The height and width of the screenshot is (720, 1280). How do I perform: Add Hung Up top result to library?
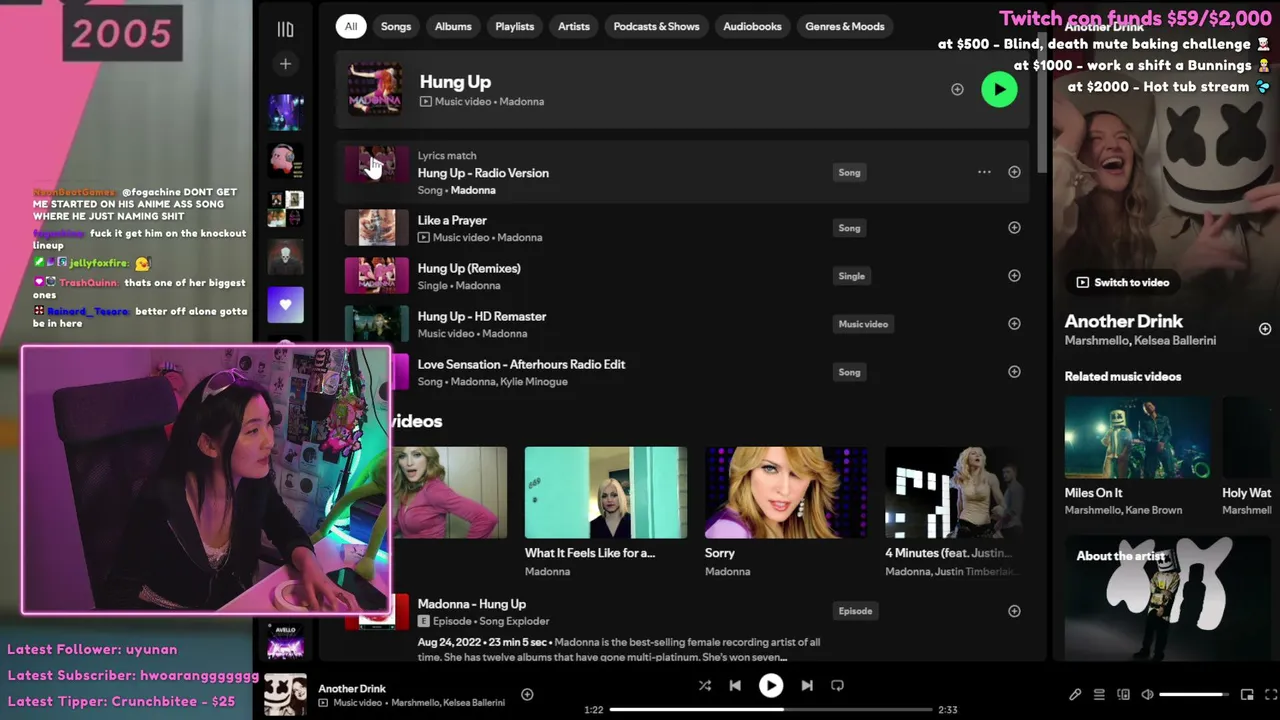coord(957,89)
